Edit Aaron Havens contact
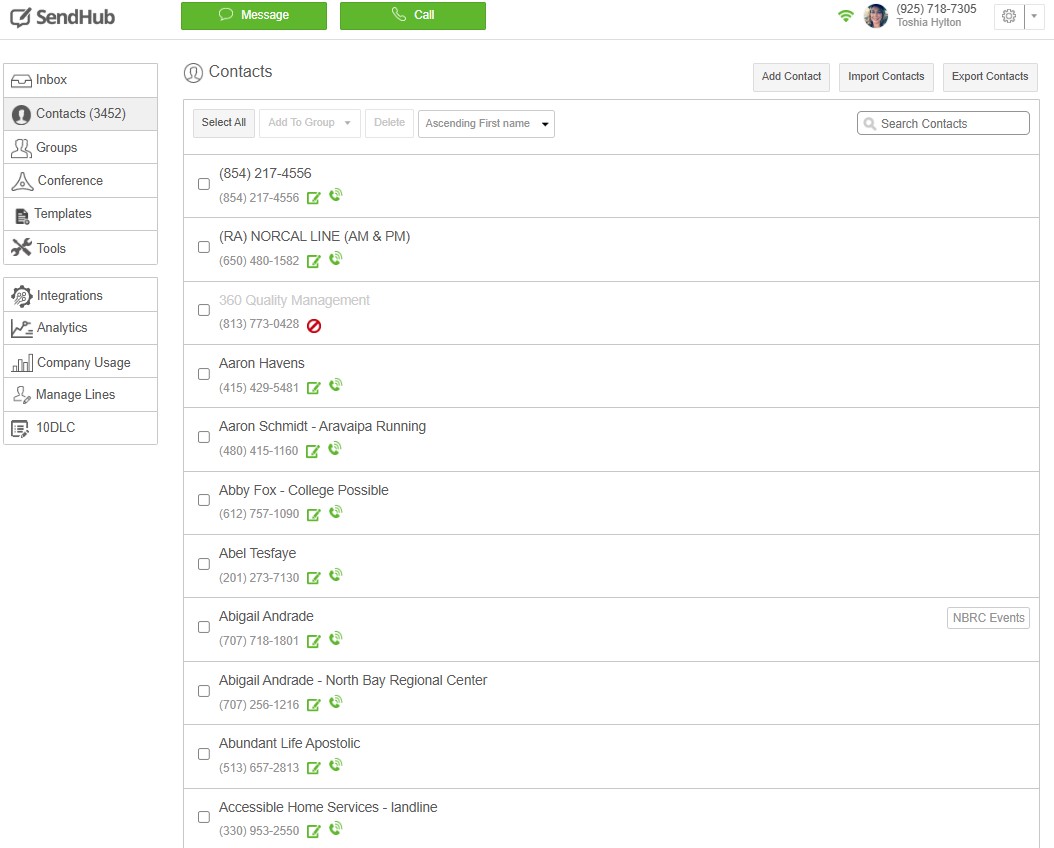Image resolution: width=1054 pixels, height=848 pixels. 313,388
